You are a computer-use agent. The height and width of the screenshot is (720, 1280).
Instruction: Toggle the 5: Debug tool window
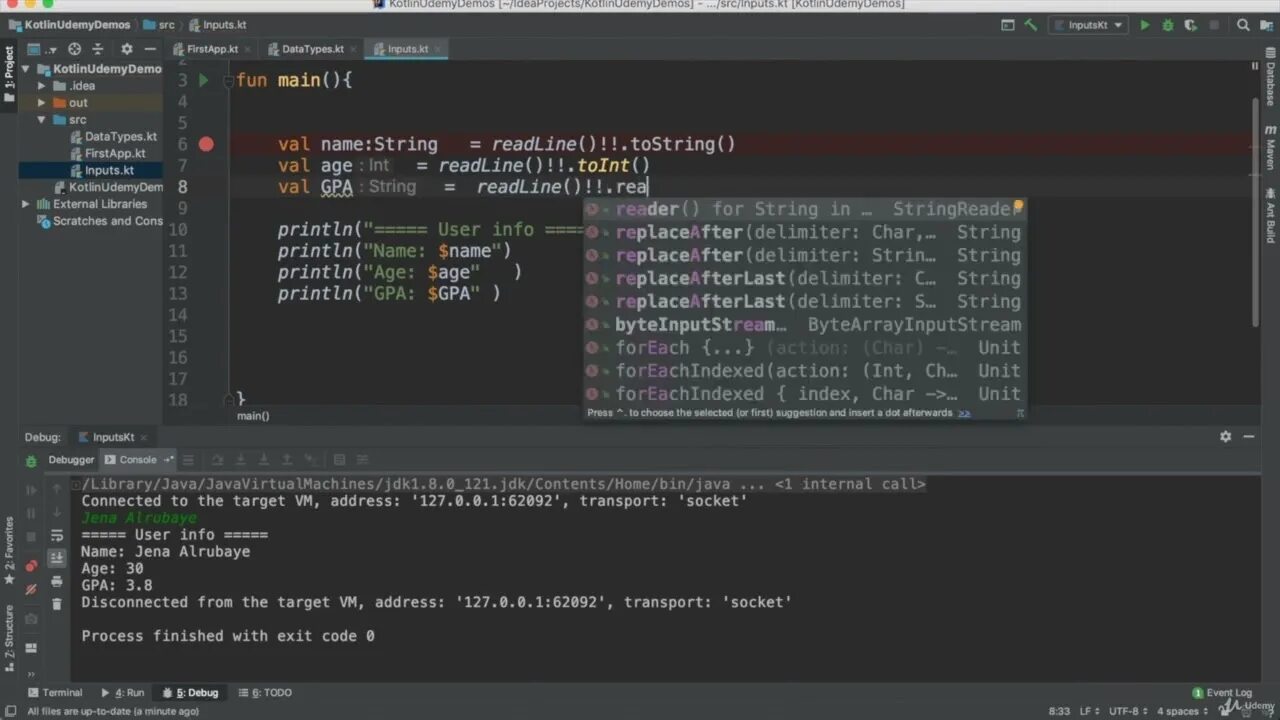[x=190, y=692]
